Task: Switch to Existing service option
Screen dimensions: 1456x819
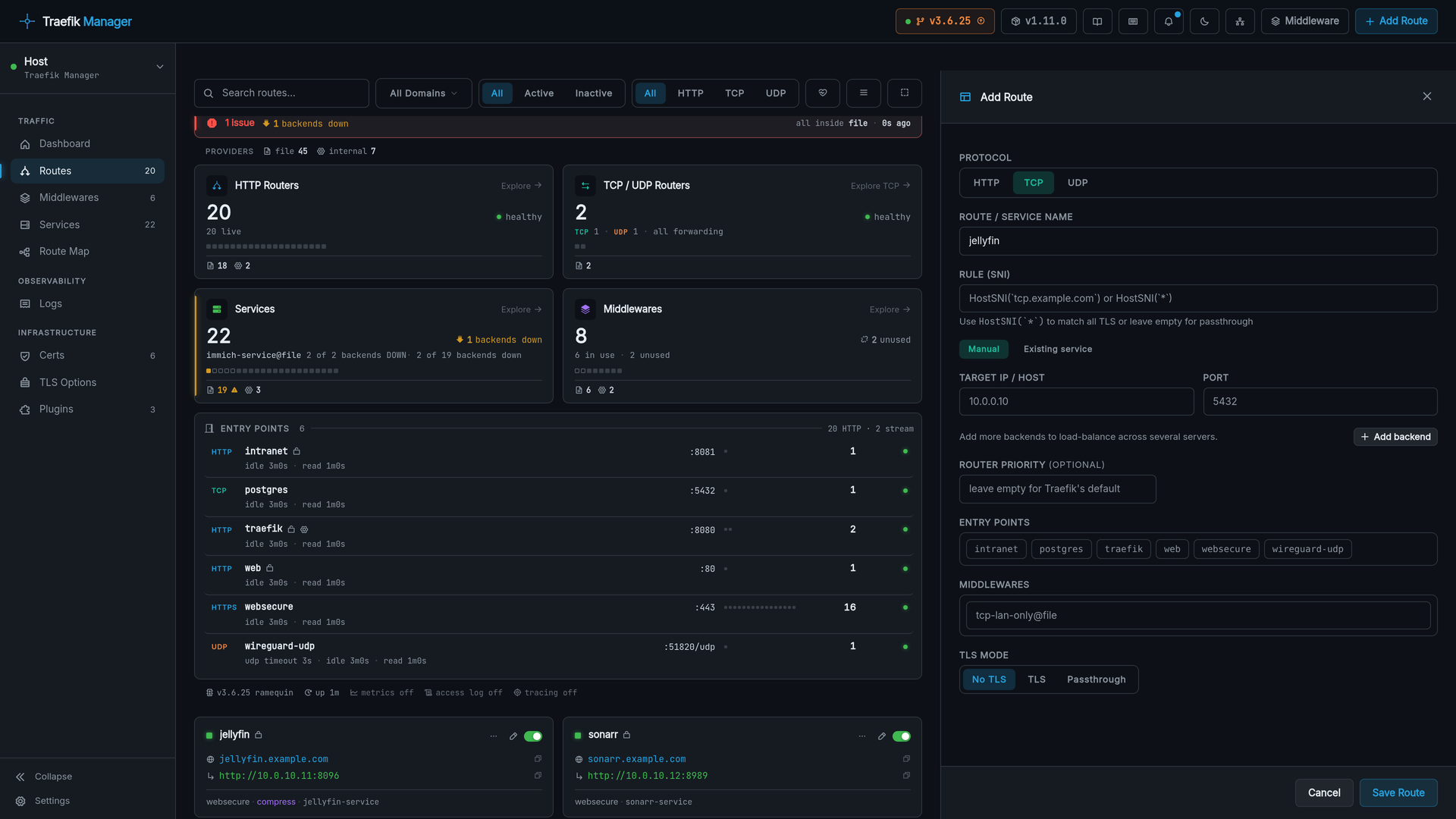Action: (x=1058, y=350)
